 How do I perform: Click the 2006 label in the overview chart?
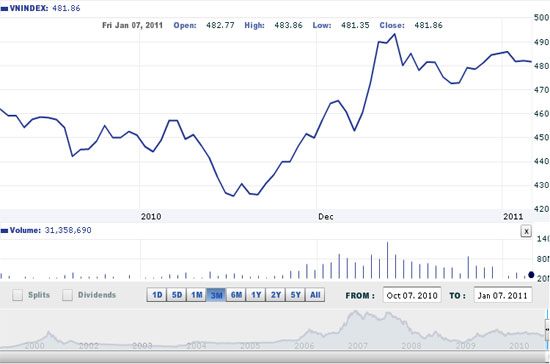coord(304,346)
